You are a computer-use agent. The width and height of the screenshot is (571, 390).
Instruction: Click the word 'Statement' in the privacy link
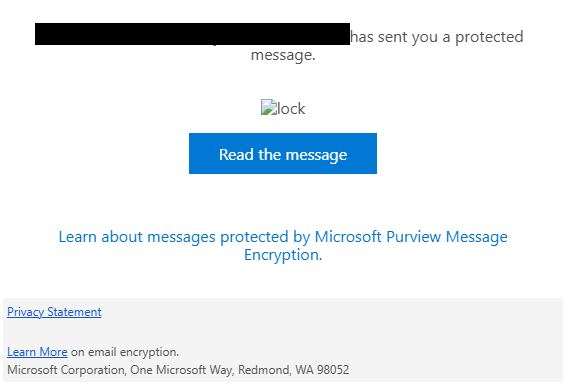[74, 312]
